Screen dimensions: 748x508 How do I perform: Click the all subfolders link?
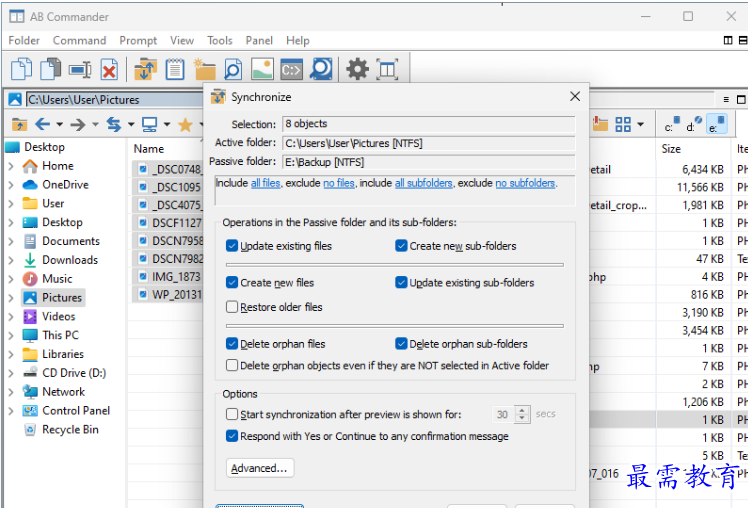point(424,183)
